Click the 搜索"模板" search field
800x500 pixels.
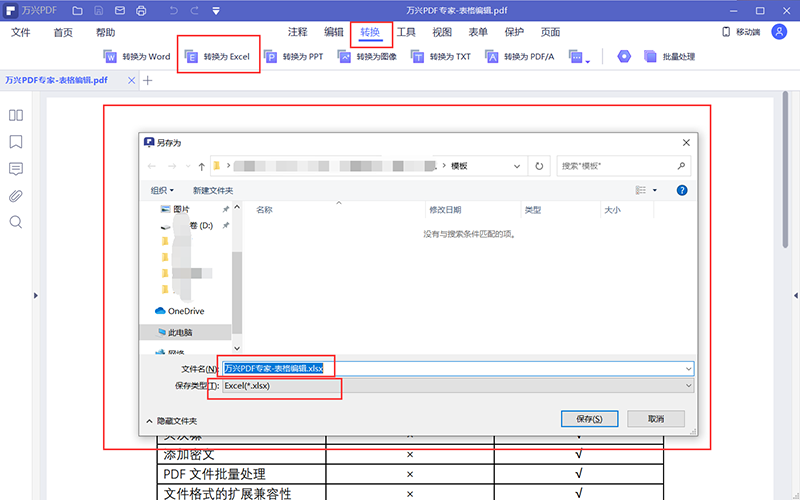(623, 166)
